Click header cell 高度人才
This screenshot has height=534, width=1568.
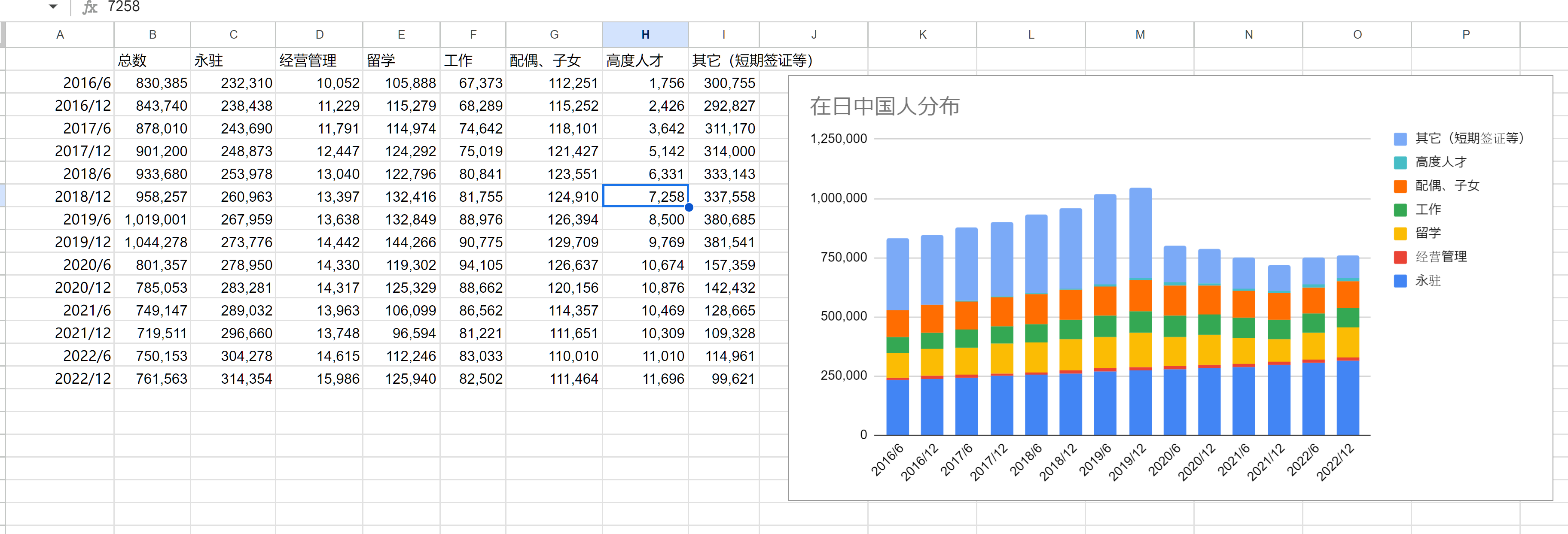point(645,60)
